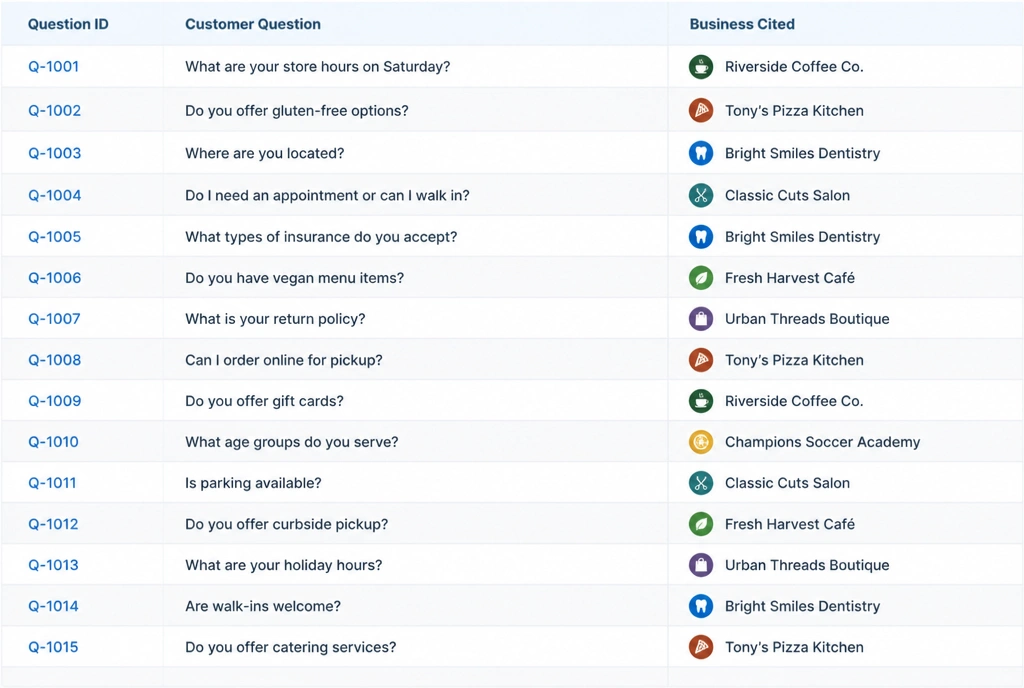
Task: Click the pizza slice icon in row Q-1002
Action: 701,110
